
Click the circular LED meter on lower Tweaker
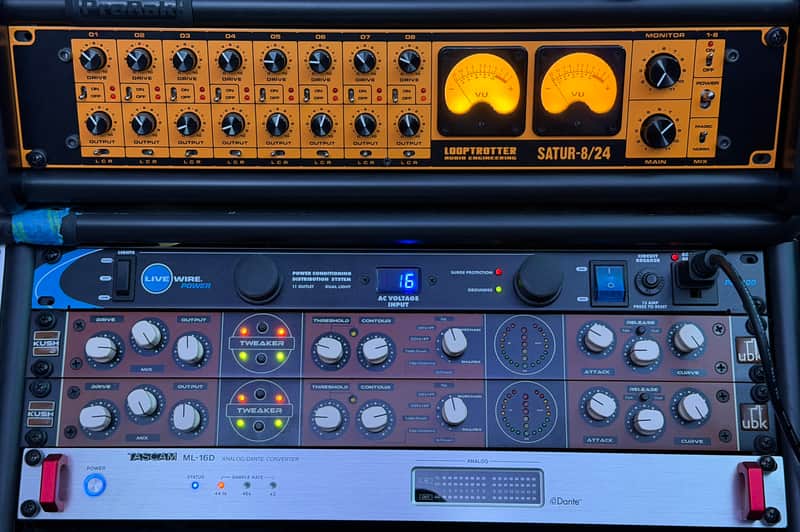[x=526, y=412]
